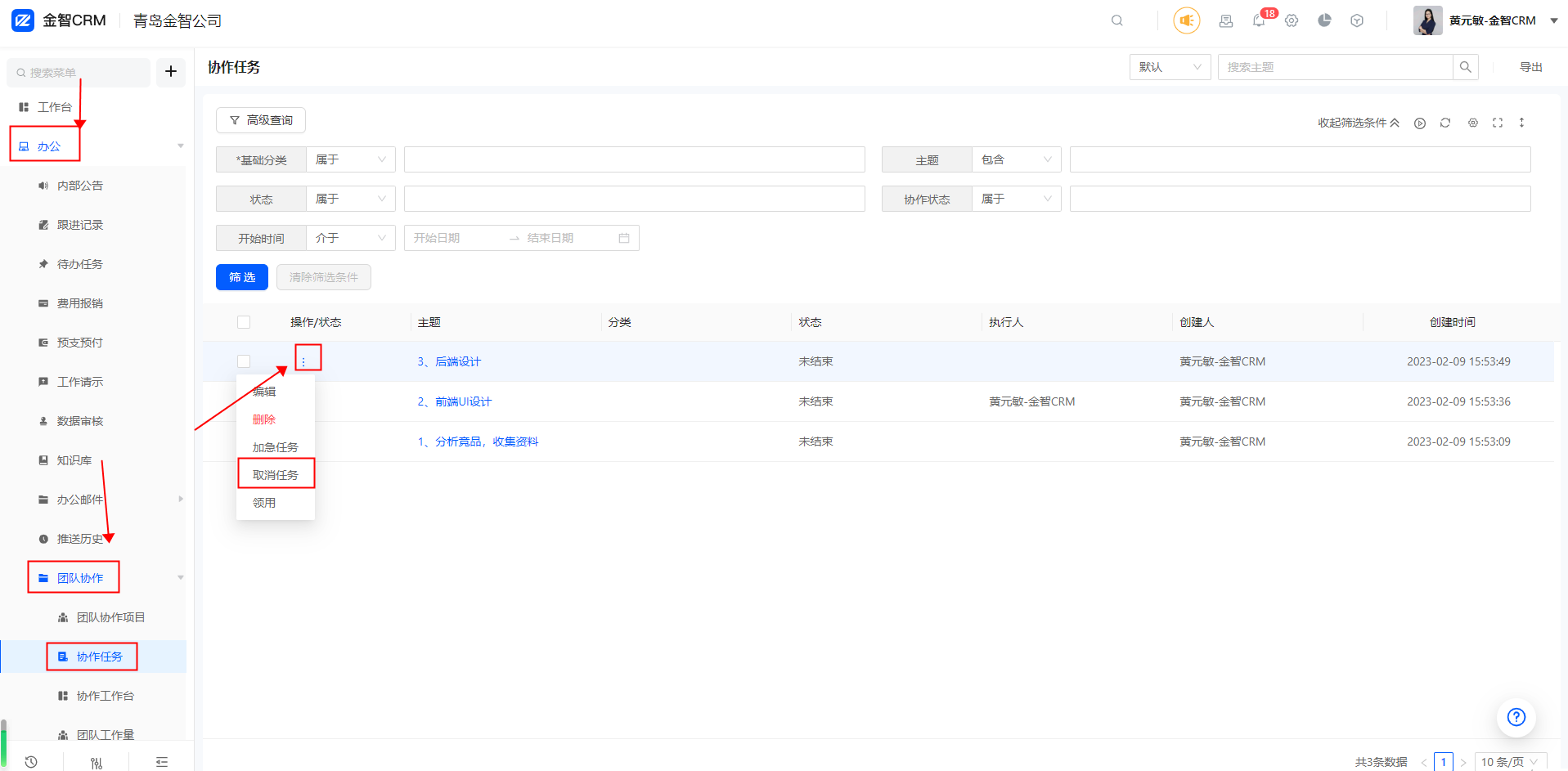Focus the 搜索主题 search field
Viewport: 1568px width, 771px height.
click(1336, 67)
